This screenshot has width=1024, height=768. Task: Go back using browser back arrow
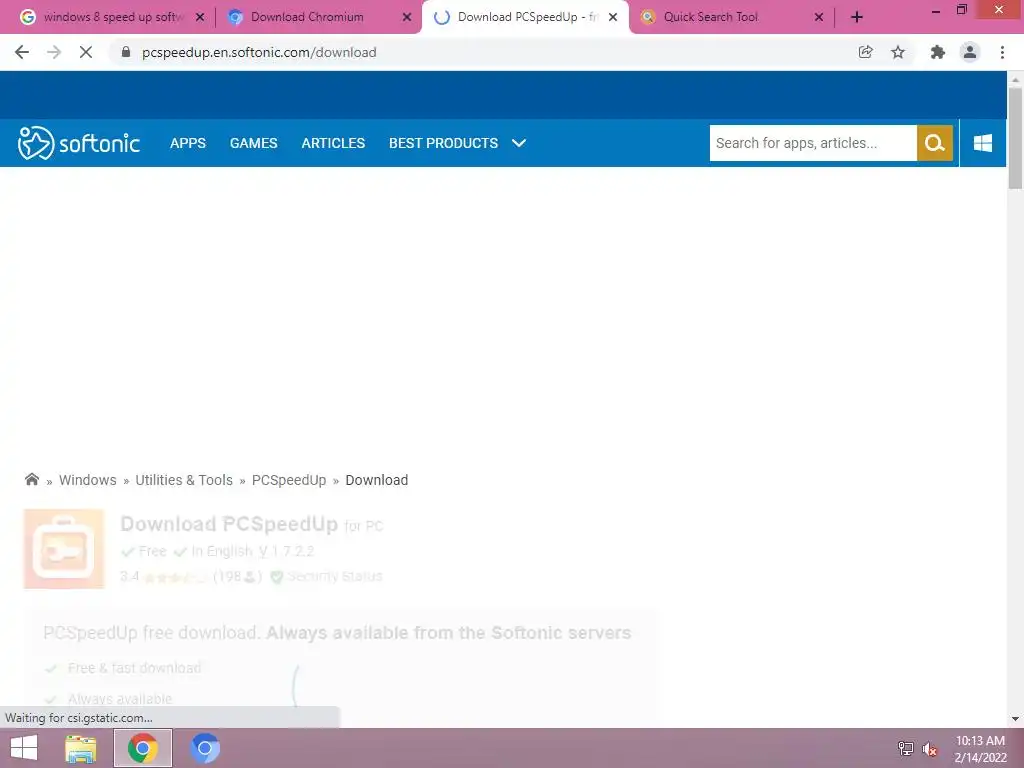22,52
